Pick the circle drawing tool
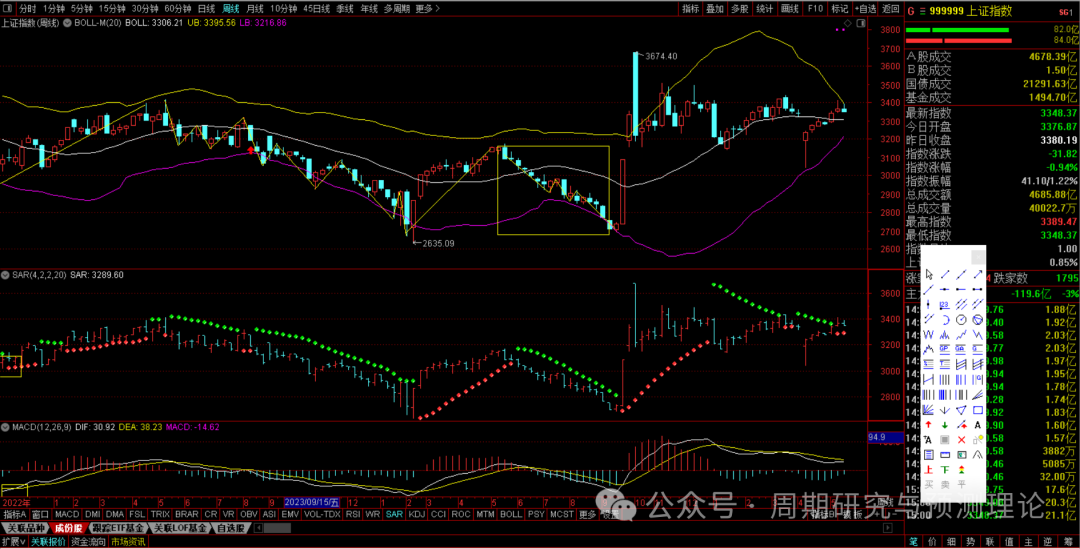 click(x=961, y=319)
